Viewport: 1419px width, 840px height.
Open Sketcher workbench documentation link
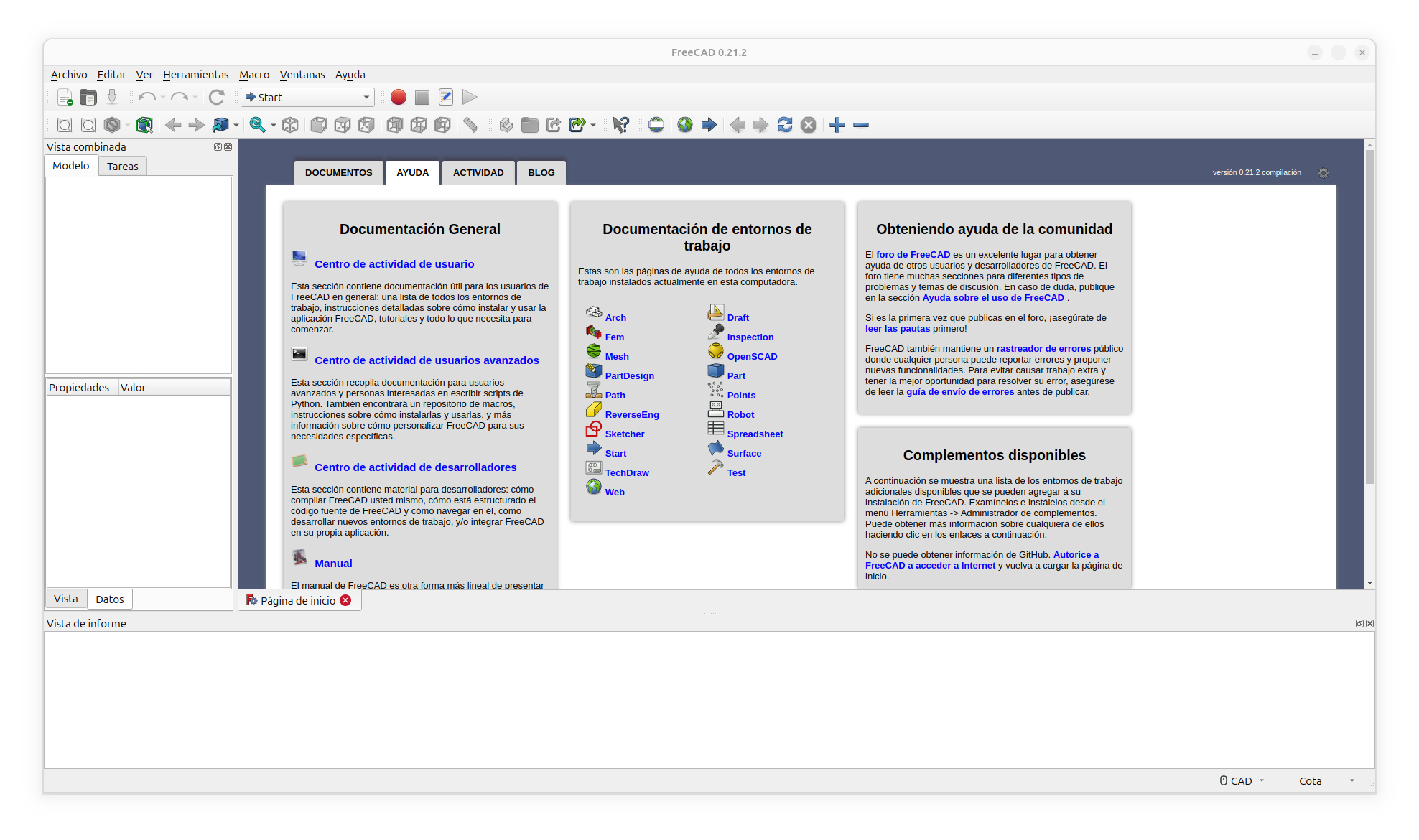tap(625, 434)
